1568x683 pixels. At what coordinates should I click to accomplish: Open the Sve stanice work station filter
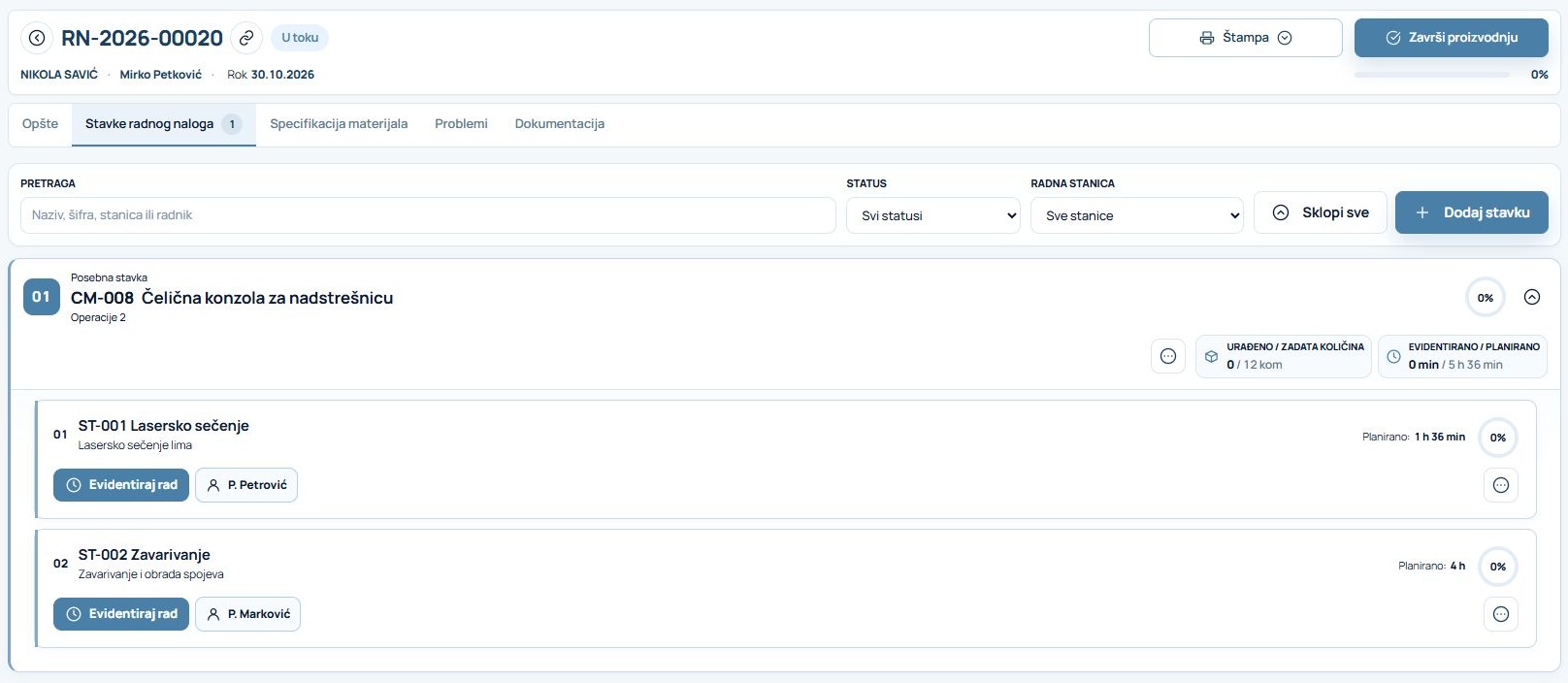(1137, 215)
